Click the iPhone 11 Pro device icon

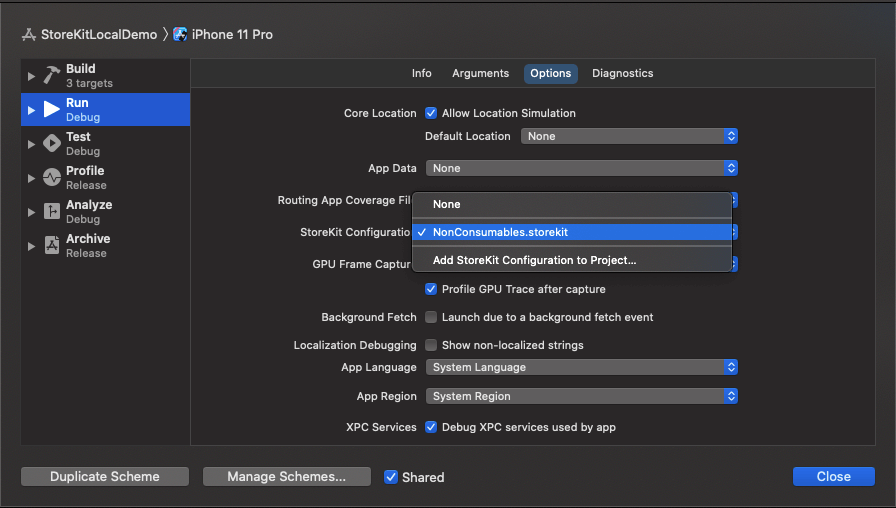180,34
